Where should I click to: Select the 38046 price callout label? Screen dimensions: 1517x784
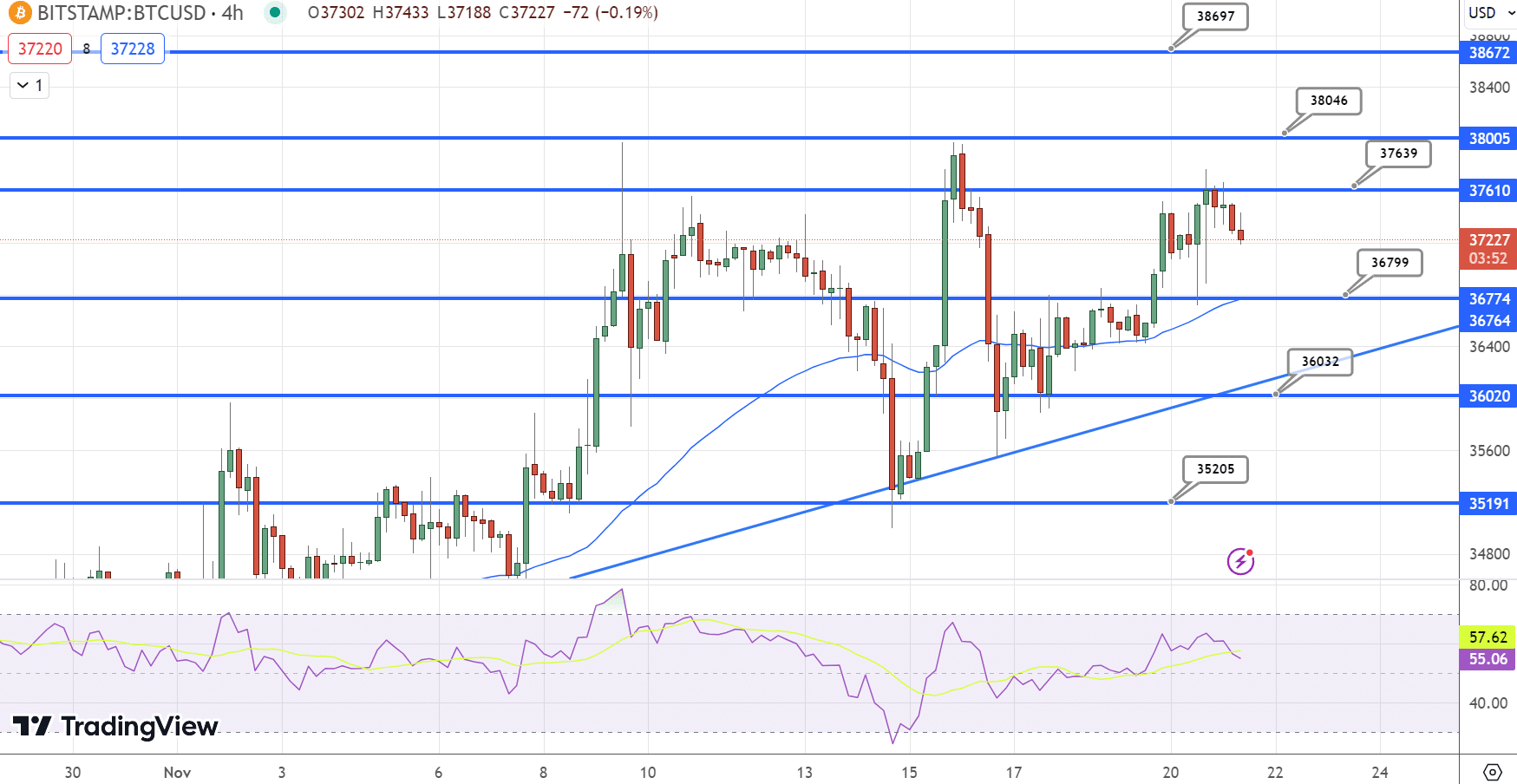[x=1329, y=101]
